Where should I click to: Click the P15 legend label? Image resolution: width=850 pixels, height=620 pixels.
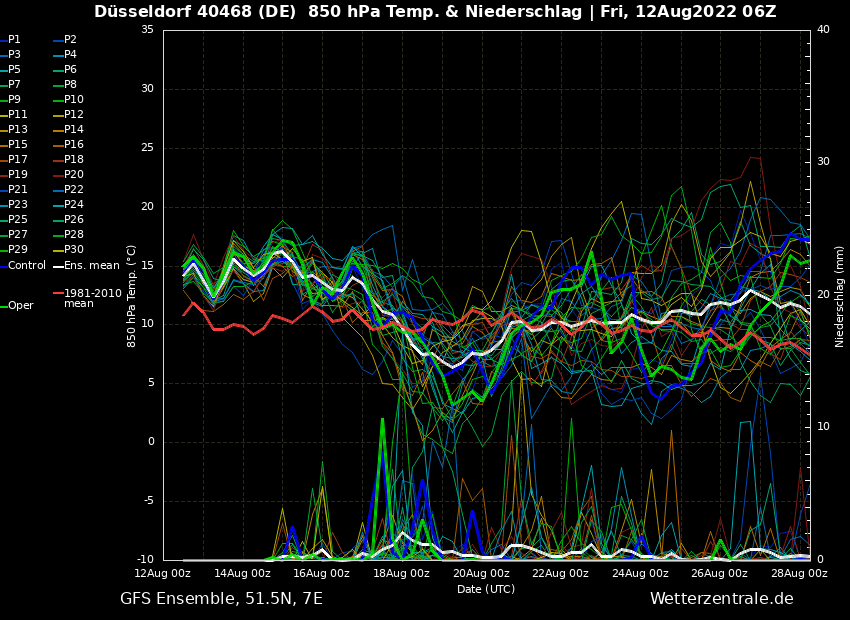(x=18, y=145)
